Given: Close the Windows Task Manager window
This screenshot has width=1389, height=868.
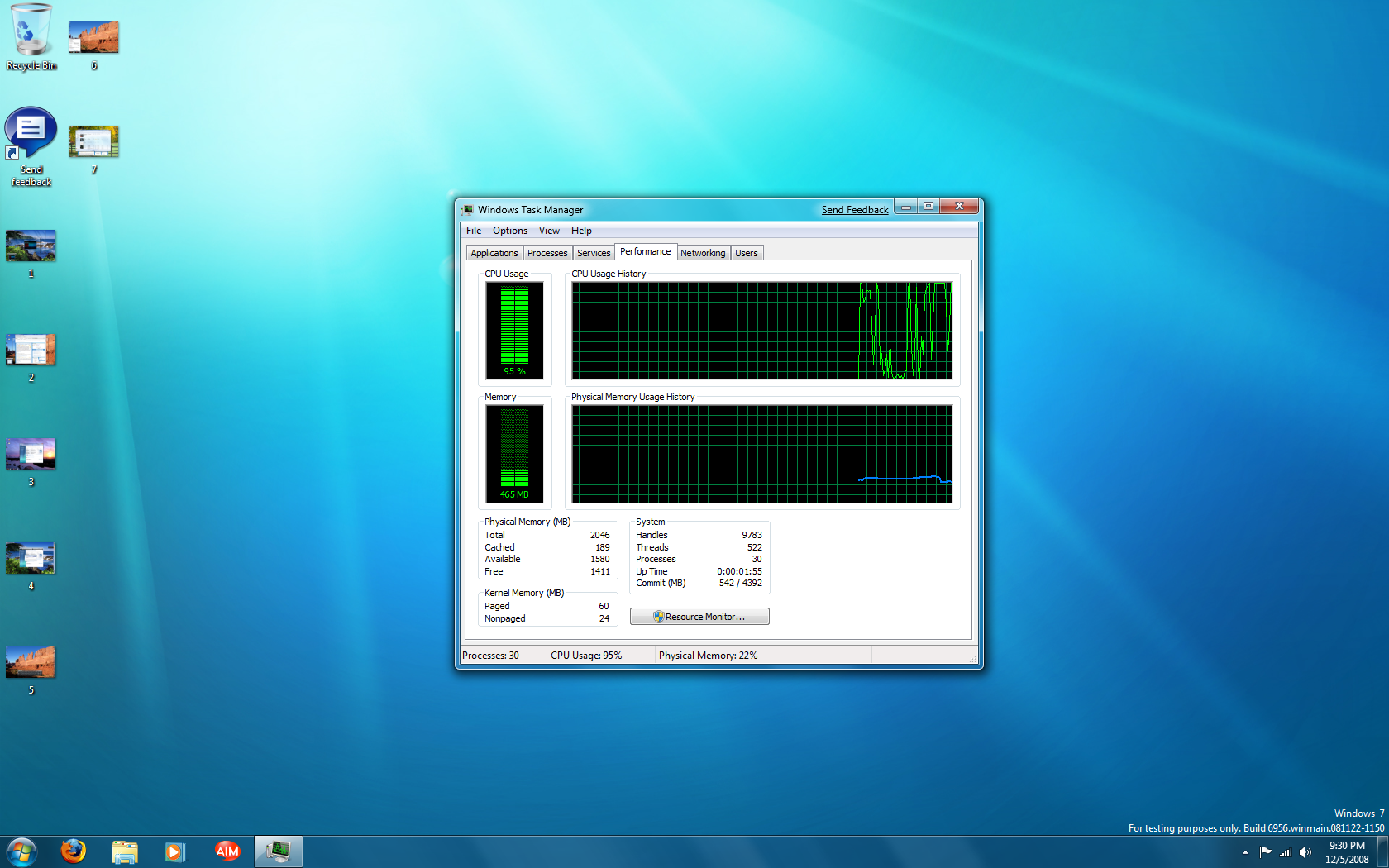Looking at the screenshot, I should click(959, 207).
